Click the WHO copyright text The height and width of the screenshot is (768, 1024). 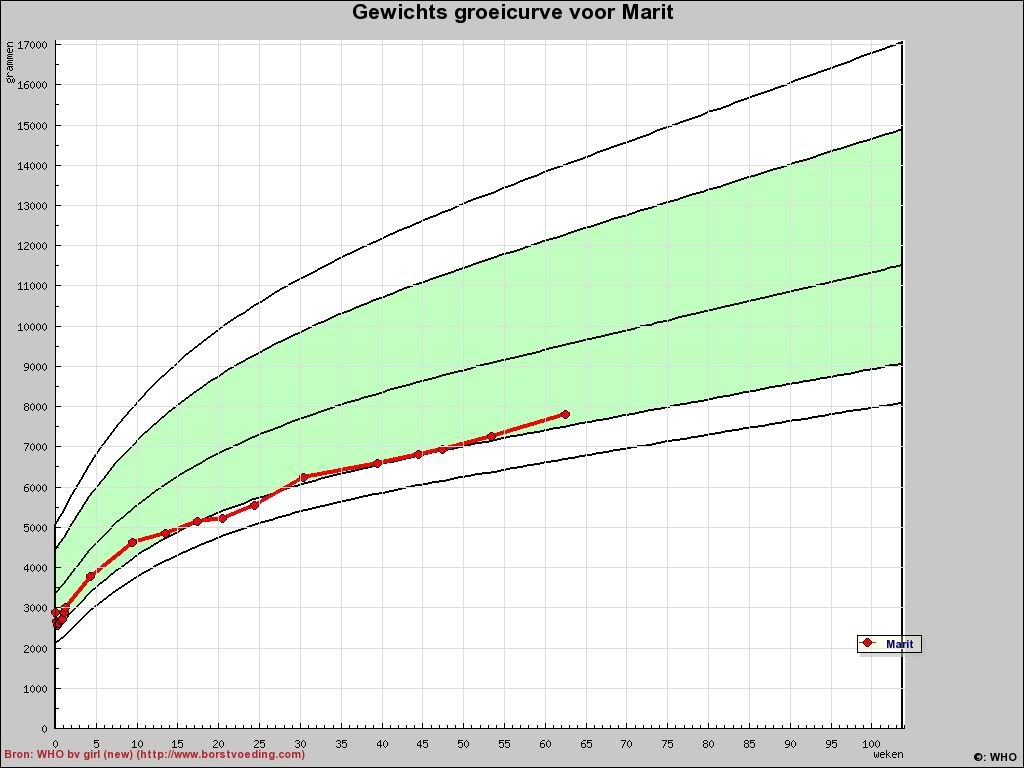tap(994, 757)
